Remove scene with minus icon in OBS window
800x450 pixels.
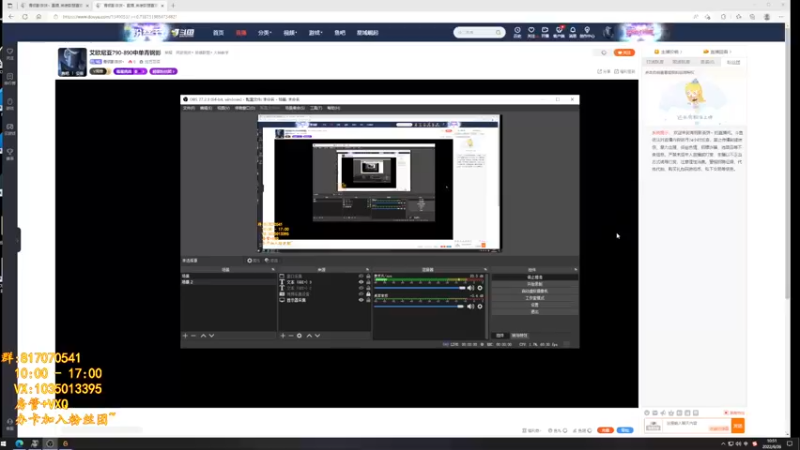click(193, 336)
